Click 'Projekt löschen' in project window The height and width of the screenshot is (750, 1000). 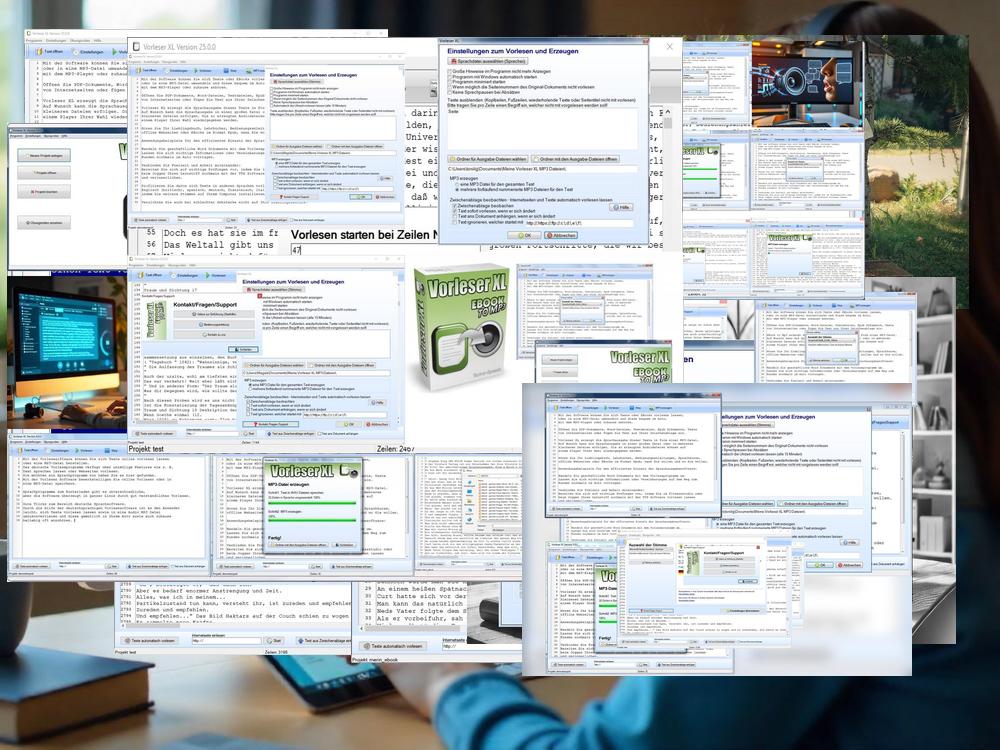[x=44, y=191]
